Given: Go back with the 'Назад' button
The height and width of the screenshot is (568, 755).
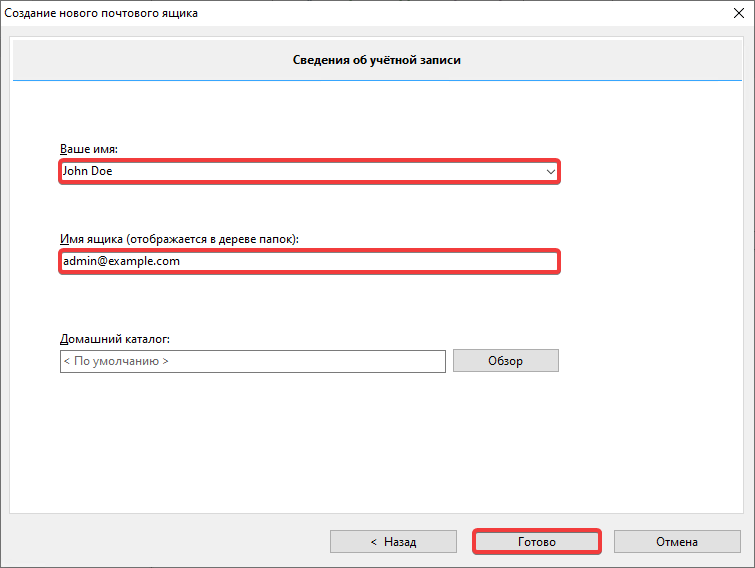Looking at the screenshot, I should [x=394, y=542].
